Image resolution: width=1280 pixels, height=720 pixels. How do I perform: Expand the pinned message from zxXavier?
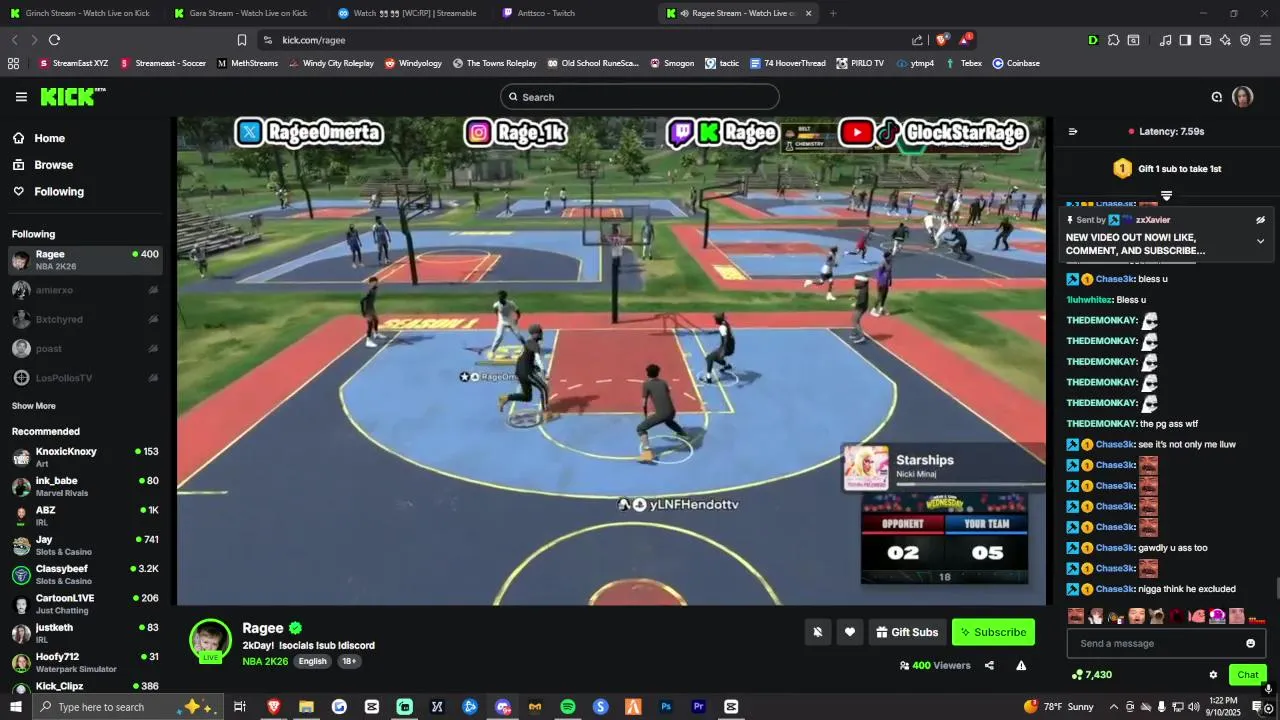click(1260, 241)
